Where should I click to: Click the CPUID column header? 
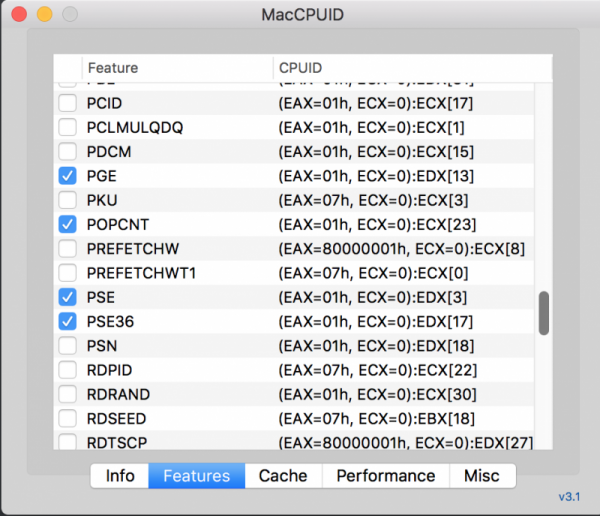click(410, 68)
